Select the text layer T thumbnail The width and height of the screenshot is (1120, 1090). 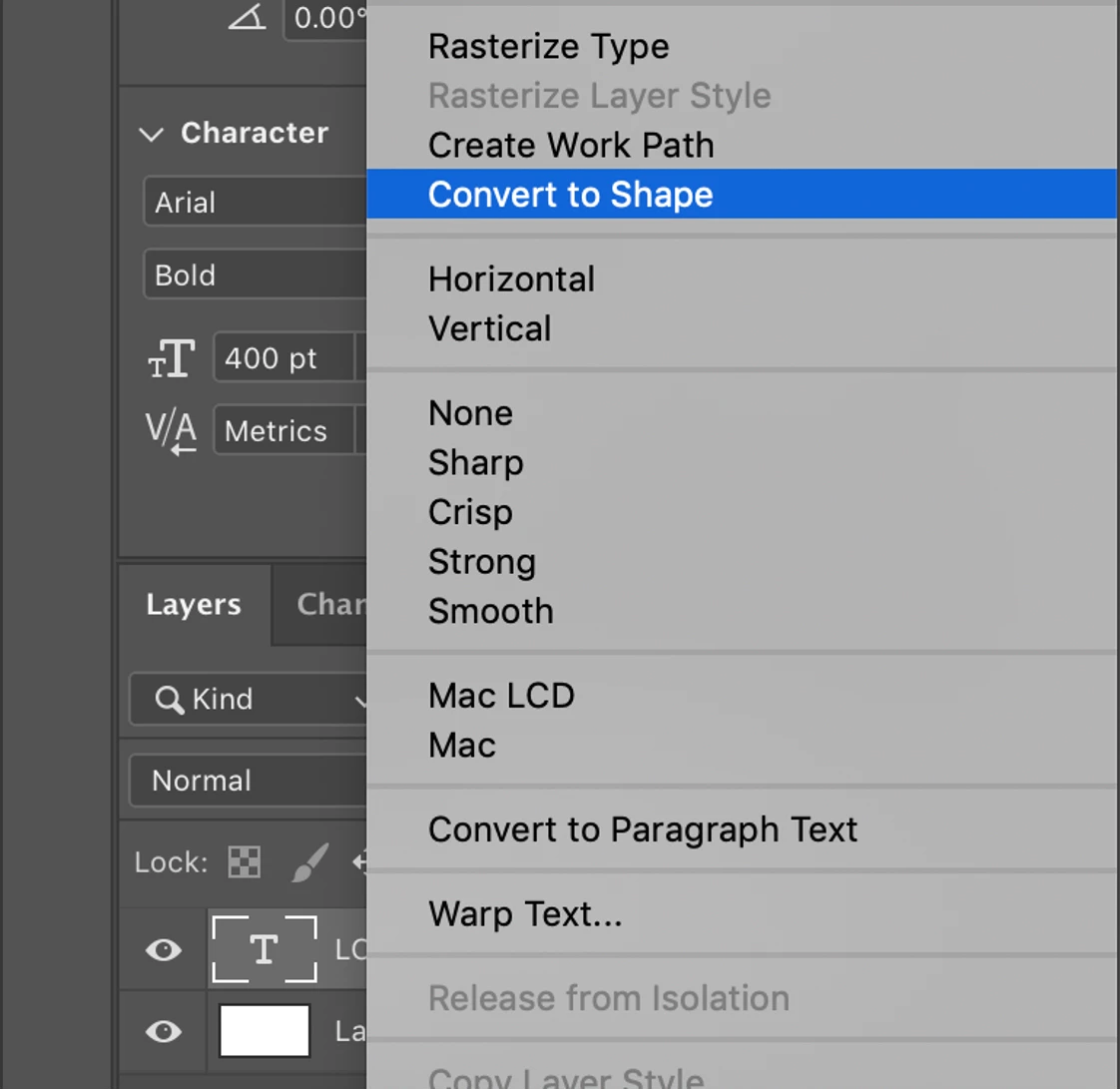(x=265, y=949)
